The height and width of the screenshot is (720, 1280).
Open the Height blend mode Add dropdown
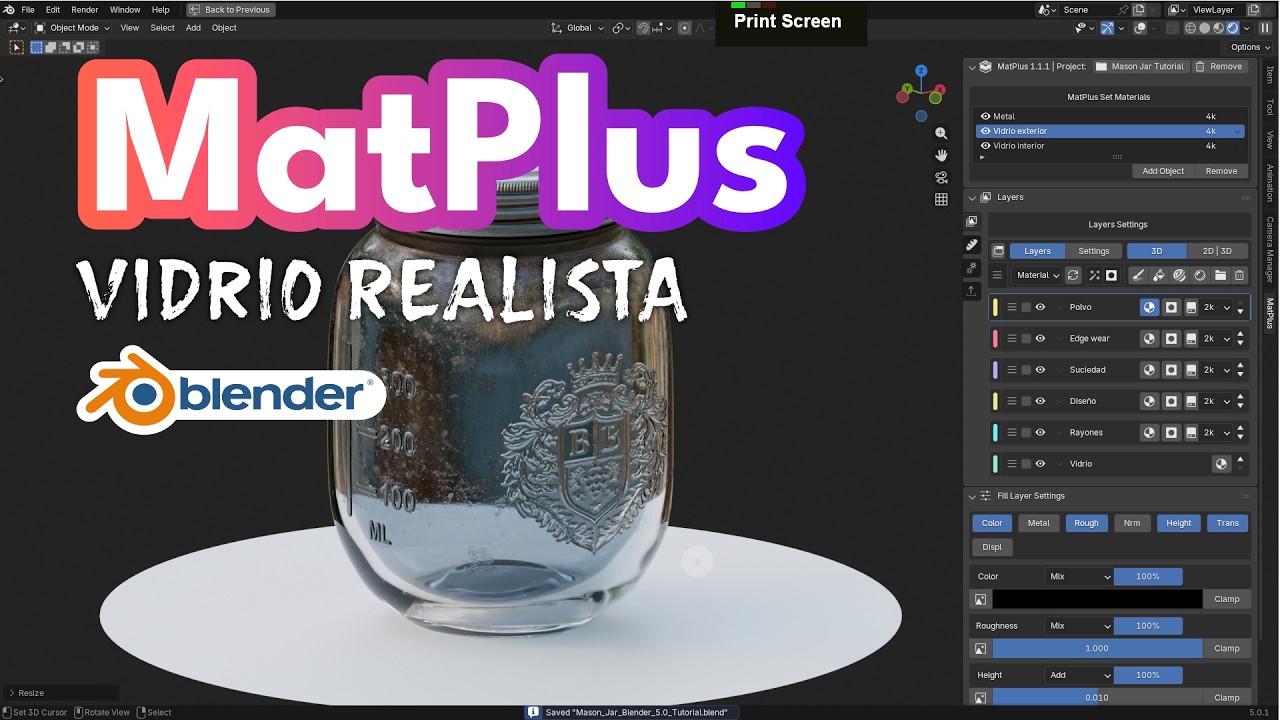point(1079,675)
